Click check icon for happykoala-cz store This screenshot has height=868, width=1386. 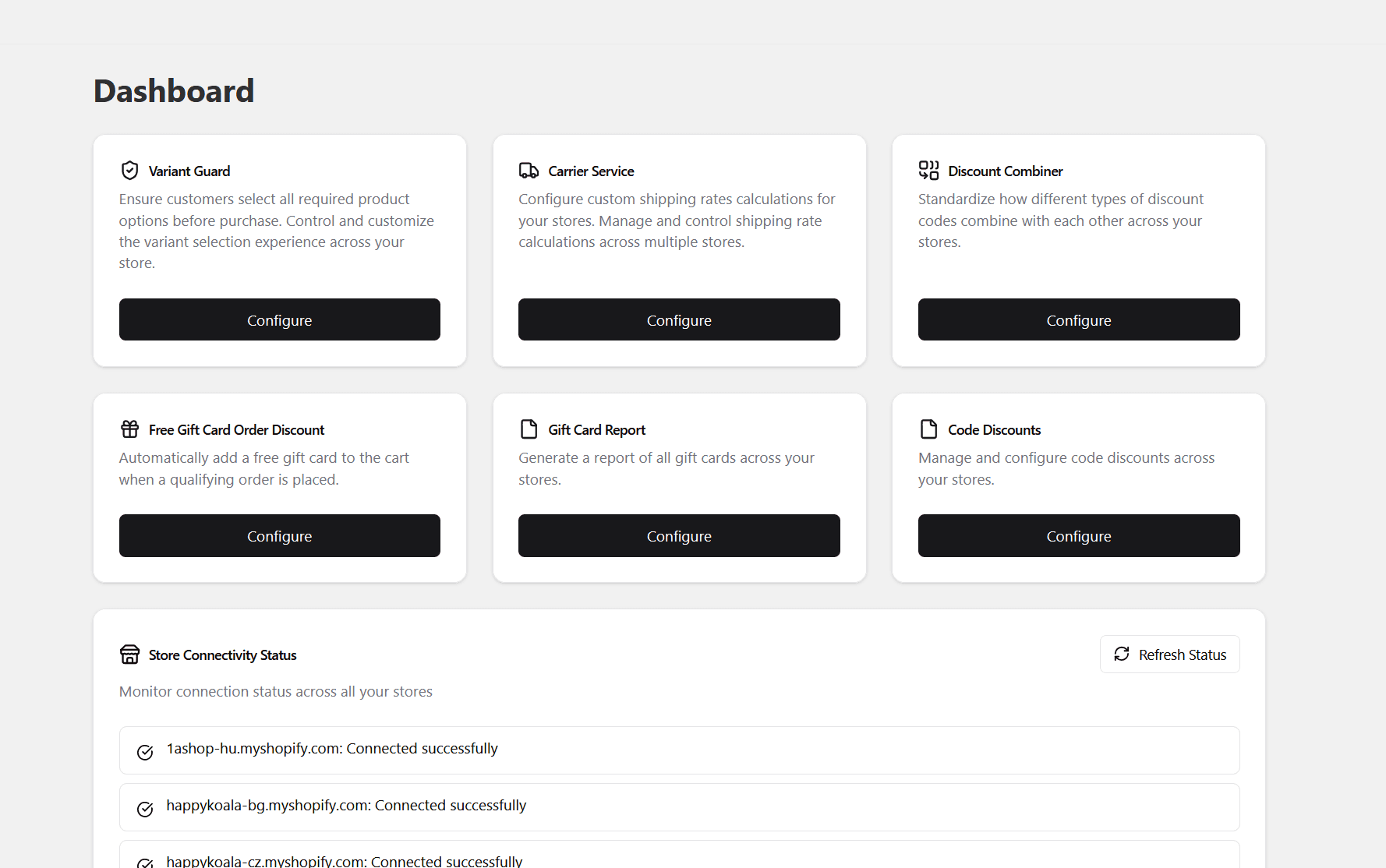[145, 863]
